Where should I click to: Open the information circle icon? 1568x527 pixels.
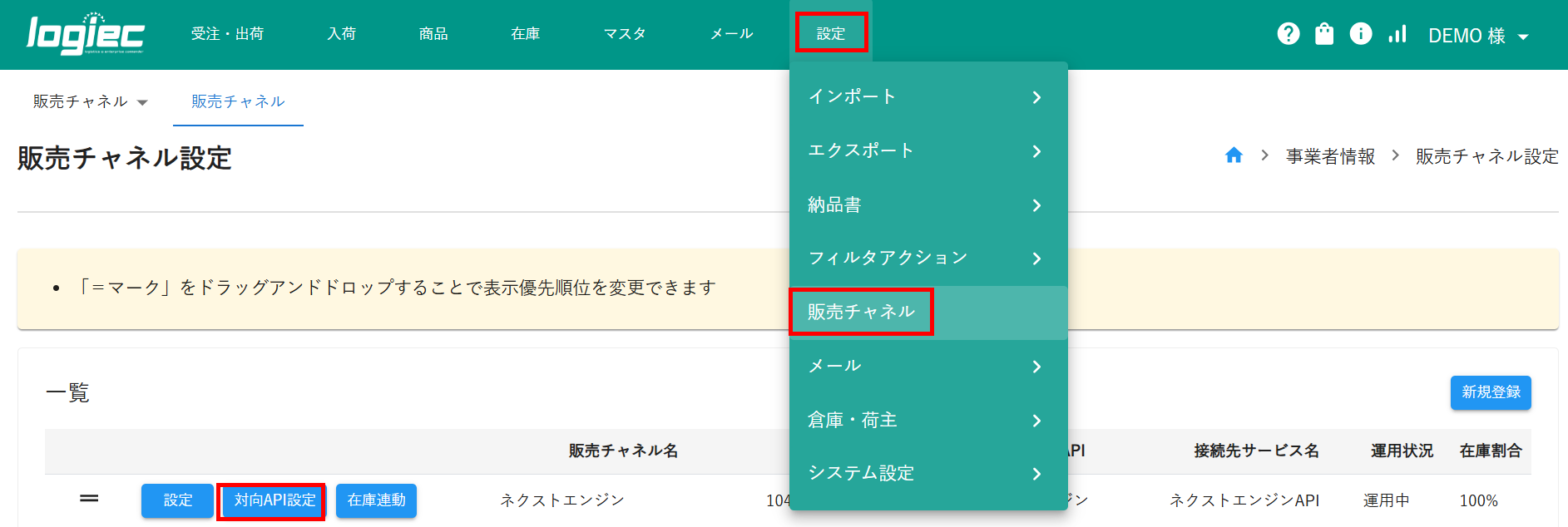coord(1361,34)
